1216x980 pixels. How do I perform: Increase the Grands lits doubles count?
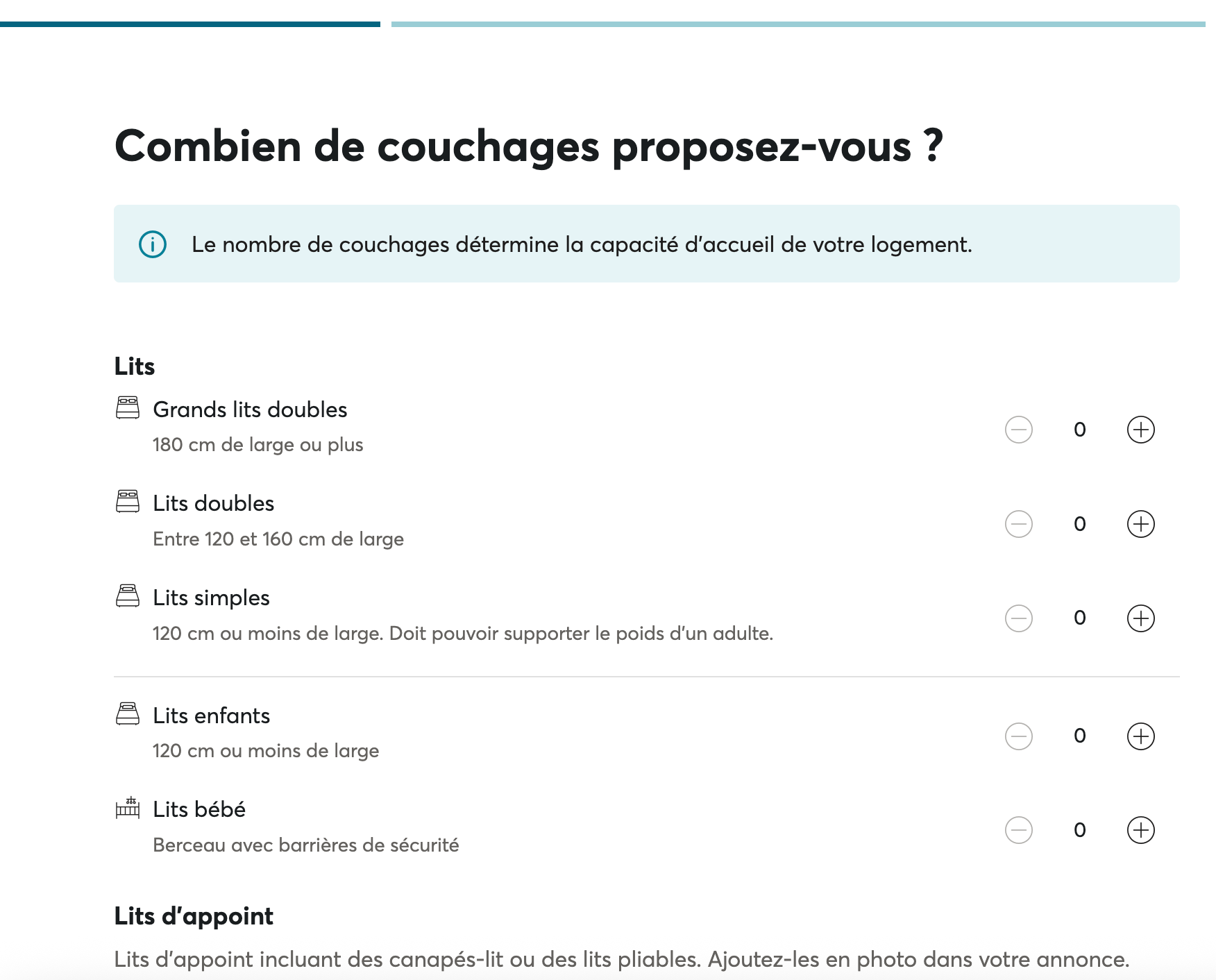pyautogui.click(x=1140, y=430)
